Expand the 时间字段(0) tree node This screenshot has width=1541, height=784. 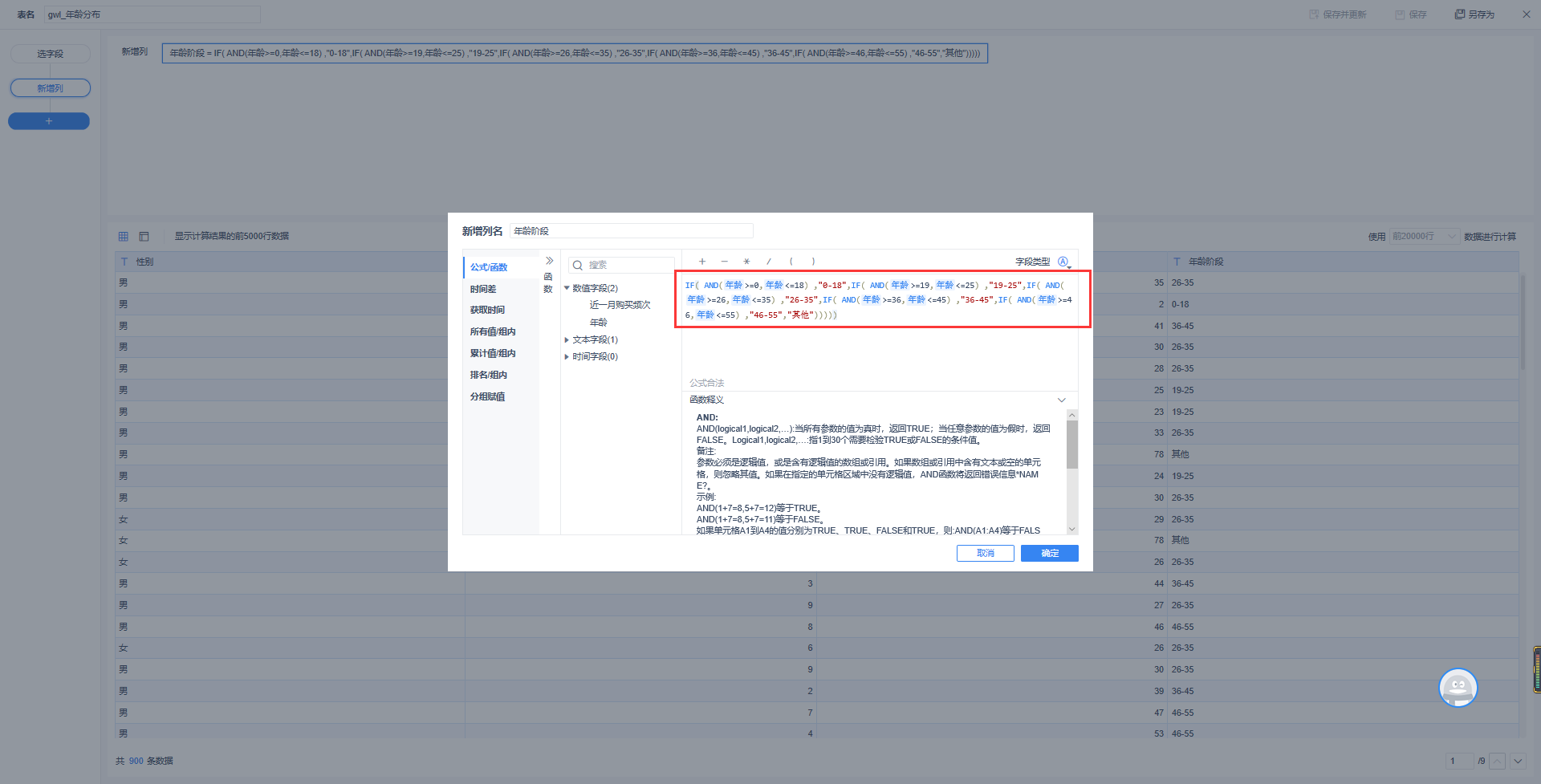click(567, 357)
